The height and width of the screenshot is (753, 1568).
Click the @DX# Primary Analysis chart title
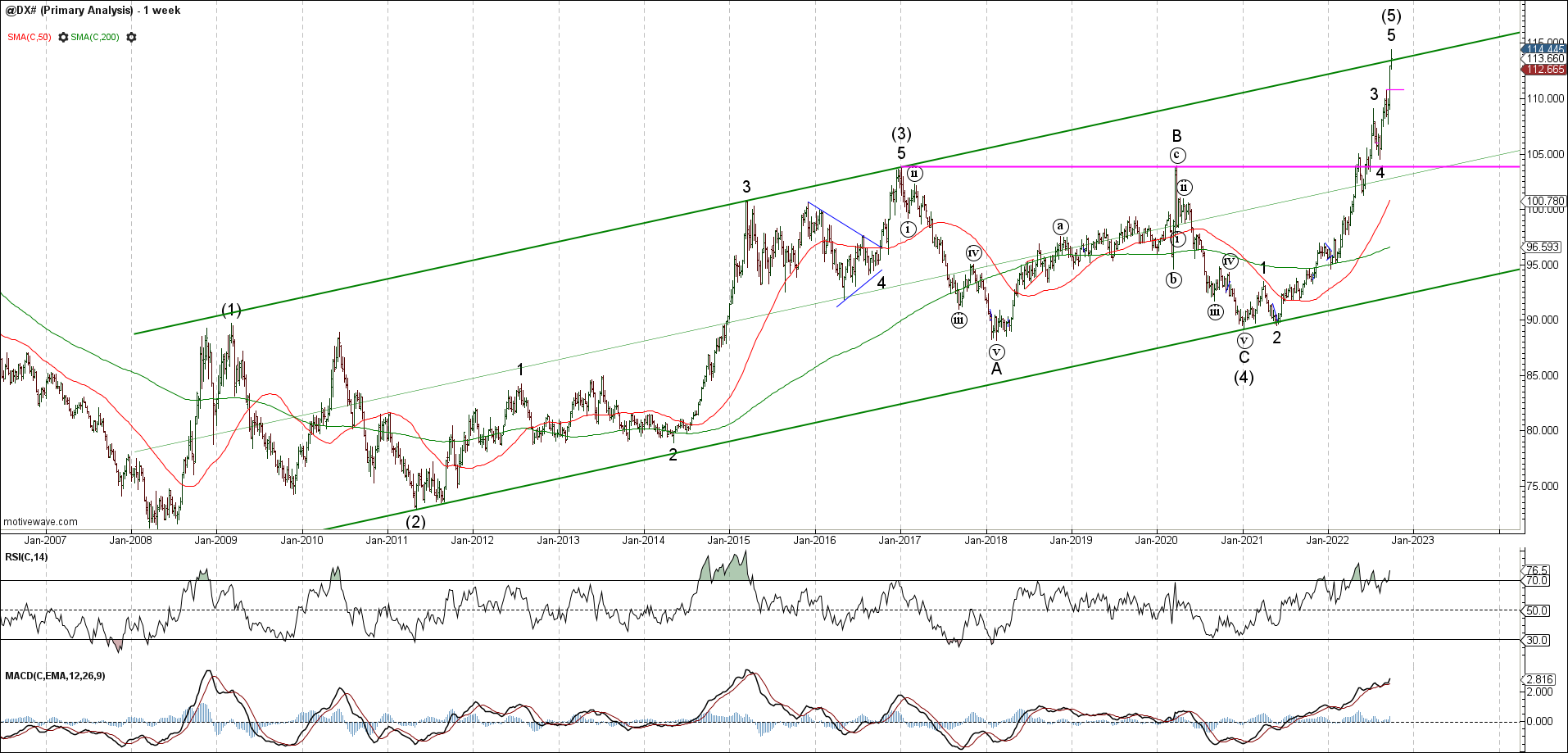[93, 11]
